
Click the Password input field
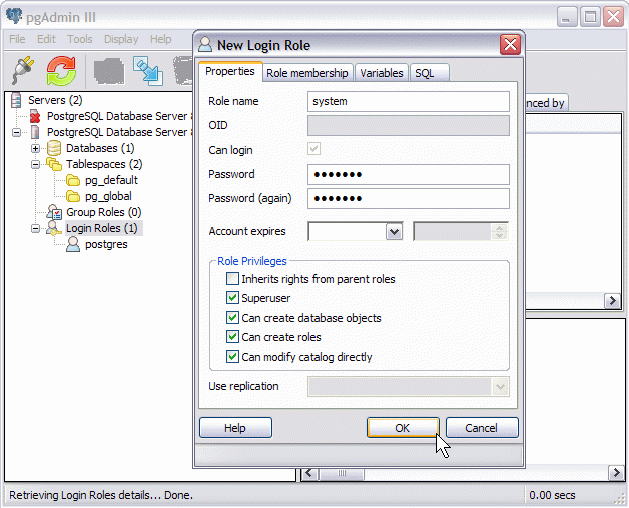click(x=408, y=175)
